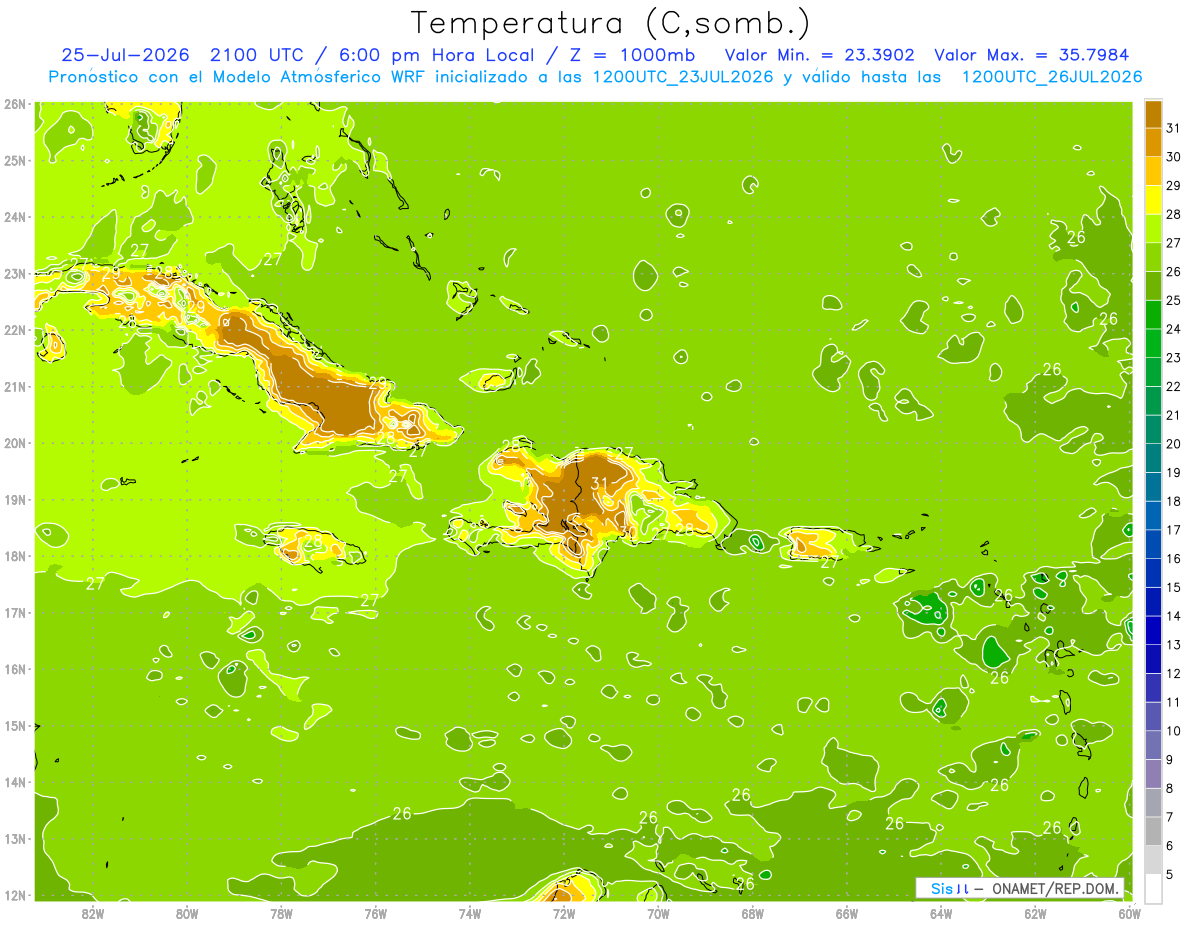Click the legend label "24" on the color scale

[x=1173, y=329]
